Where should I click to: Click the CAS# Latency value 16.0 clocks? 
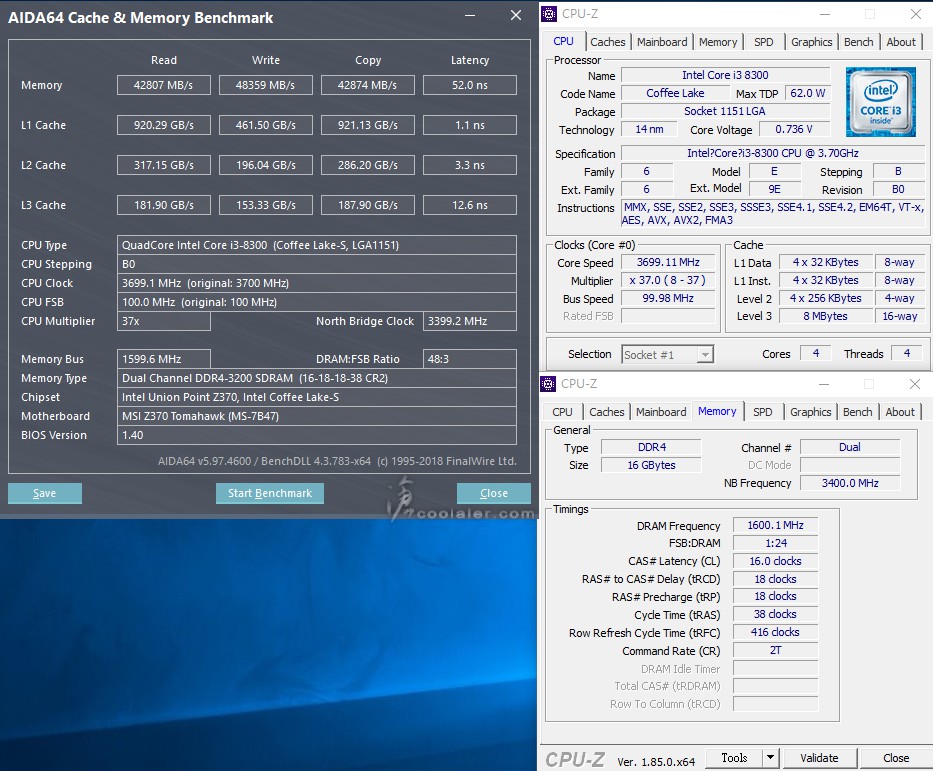(775, 561)
